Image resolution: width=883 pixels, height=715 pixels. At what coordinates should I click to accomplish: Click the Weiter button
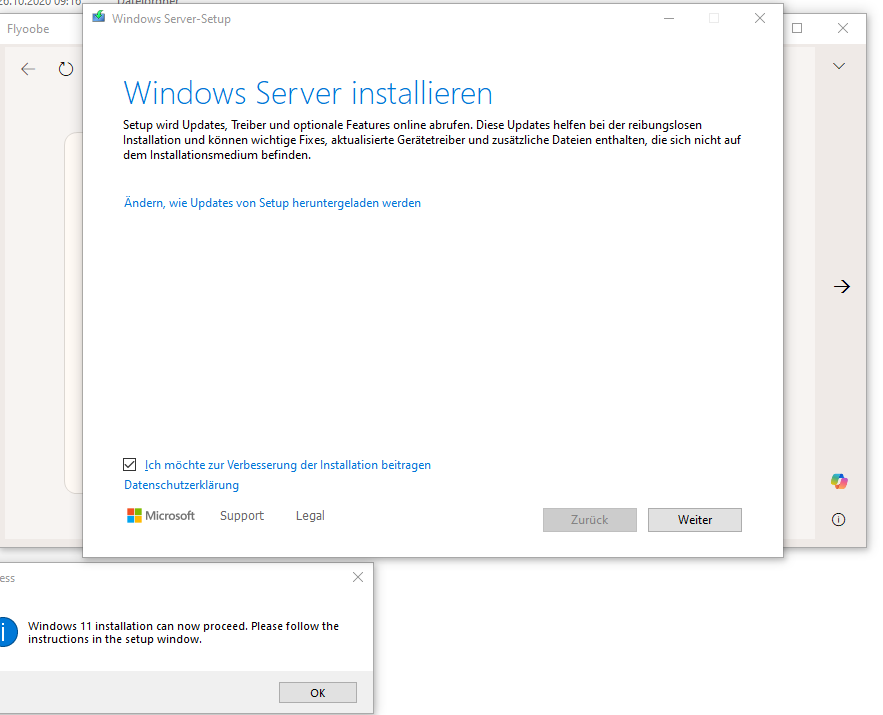point(694,520)
